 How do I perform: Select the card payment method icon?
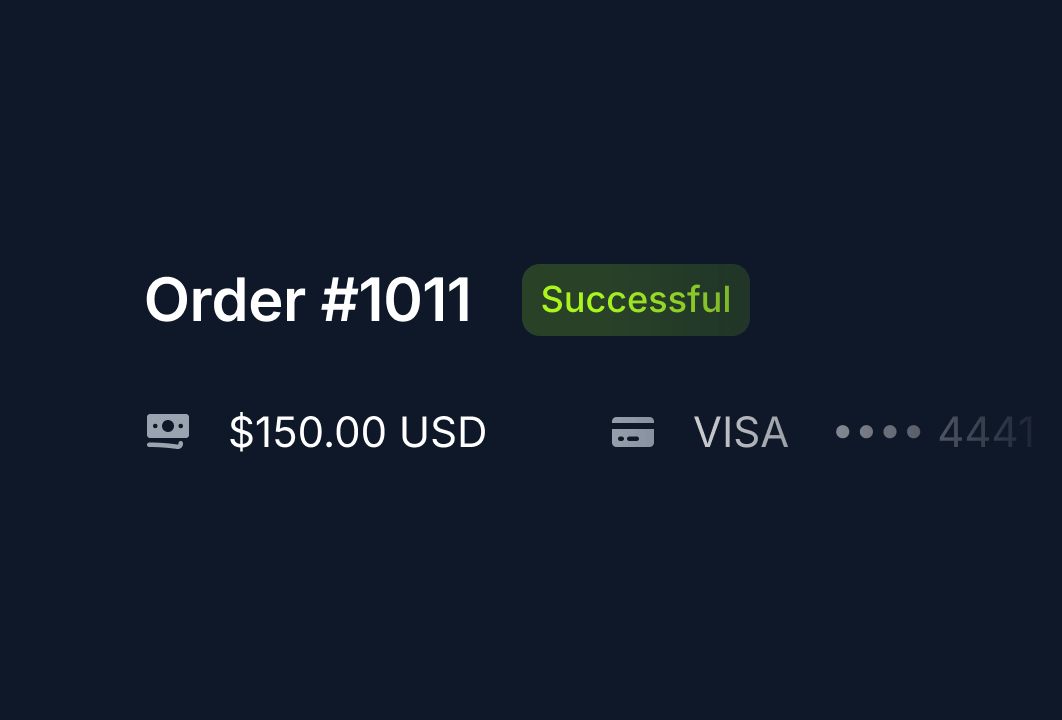(x=632, y=432)
